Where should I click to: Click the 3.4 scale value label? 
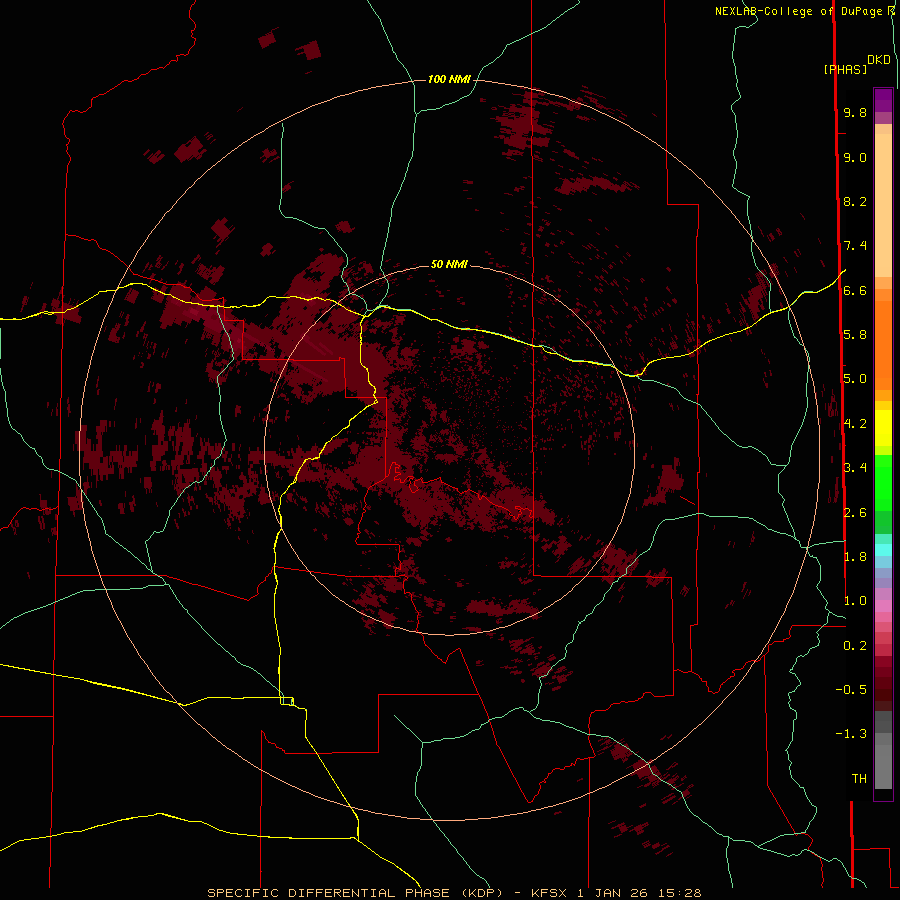click(855, 468)
